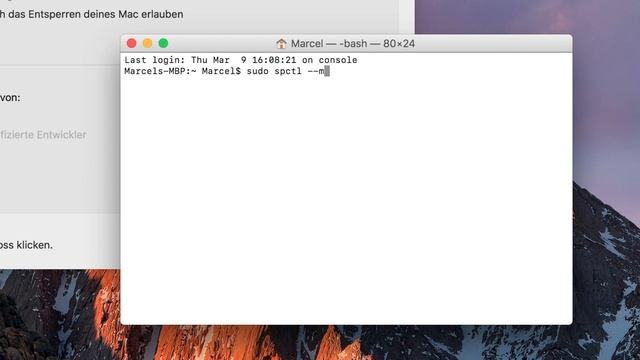The height and width of the screenshot is (360, 640).
Task: Click the 'Last login: Thu Mar 9' line
Action: click(241, 60)
